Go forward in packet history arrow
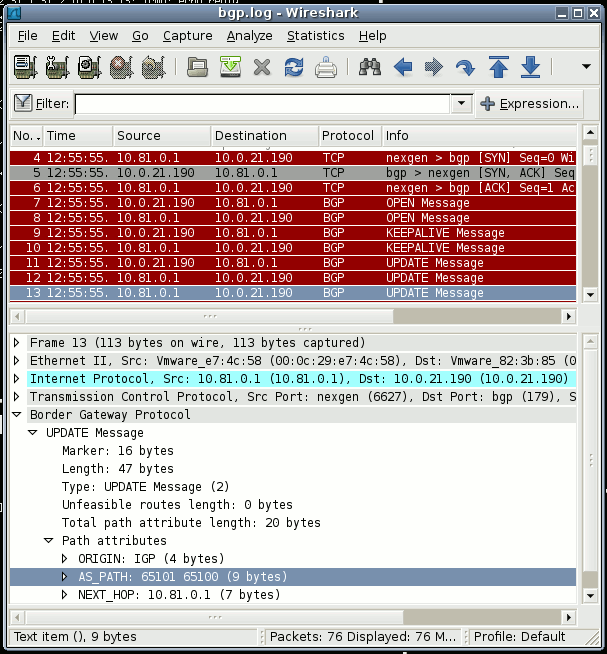 (434, 67)
